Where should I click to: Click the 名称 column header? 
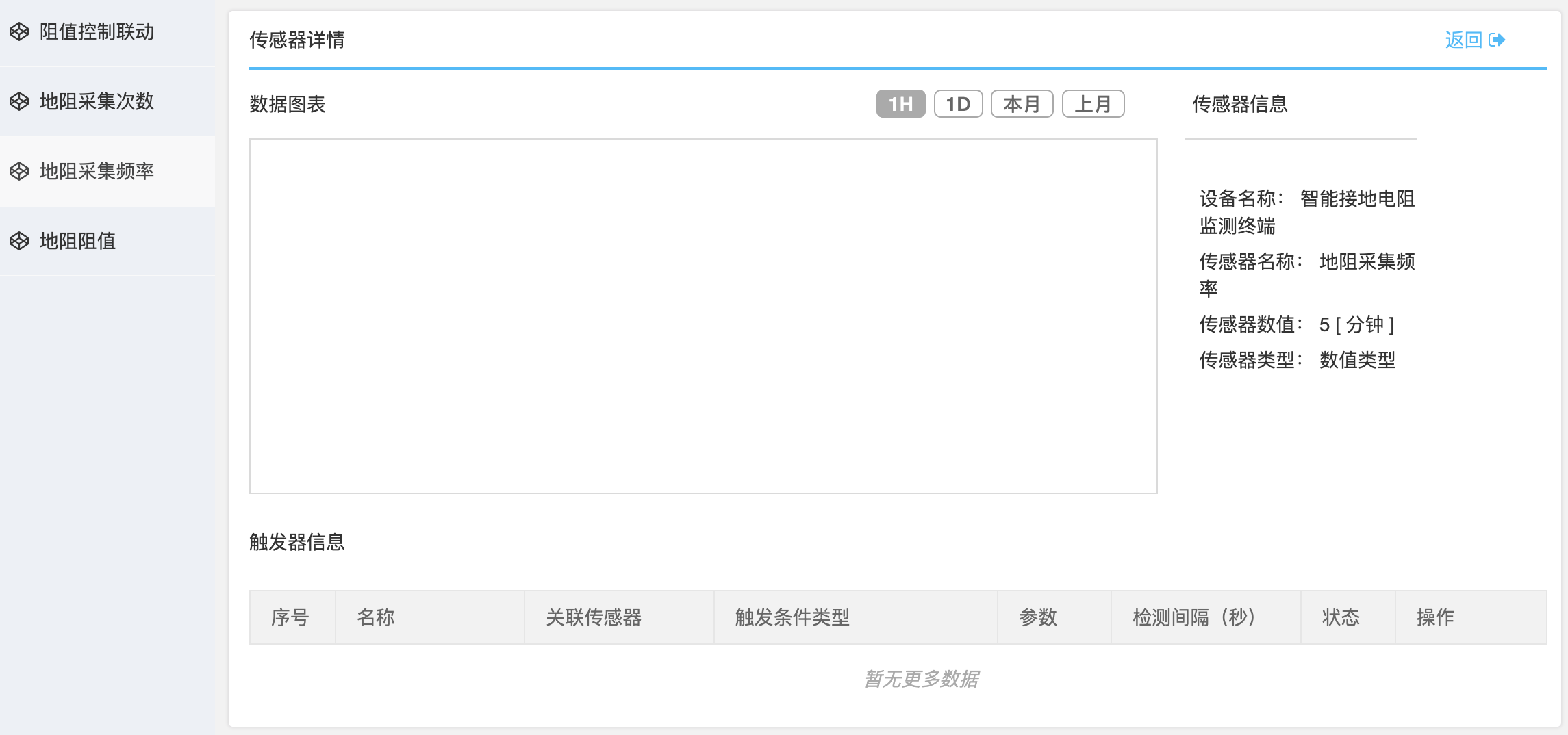pyautogui.click(x=377, y=617)
